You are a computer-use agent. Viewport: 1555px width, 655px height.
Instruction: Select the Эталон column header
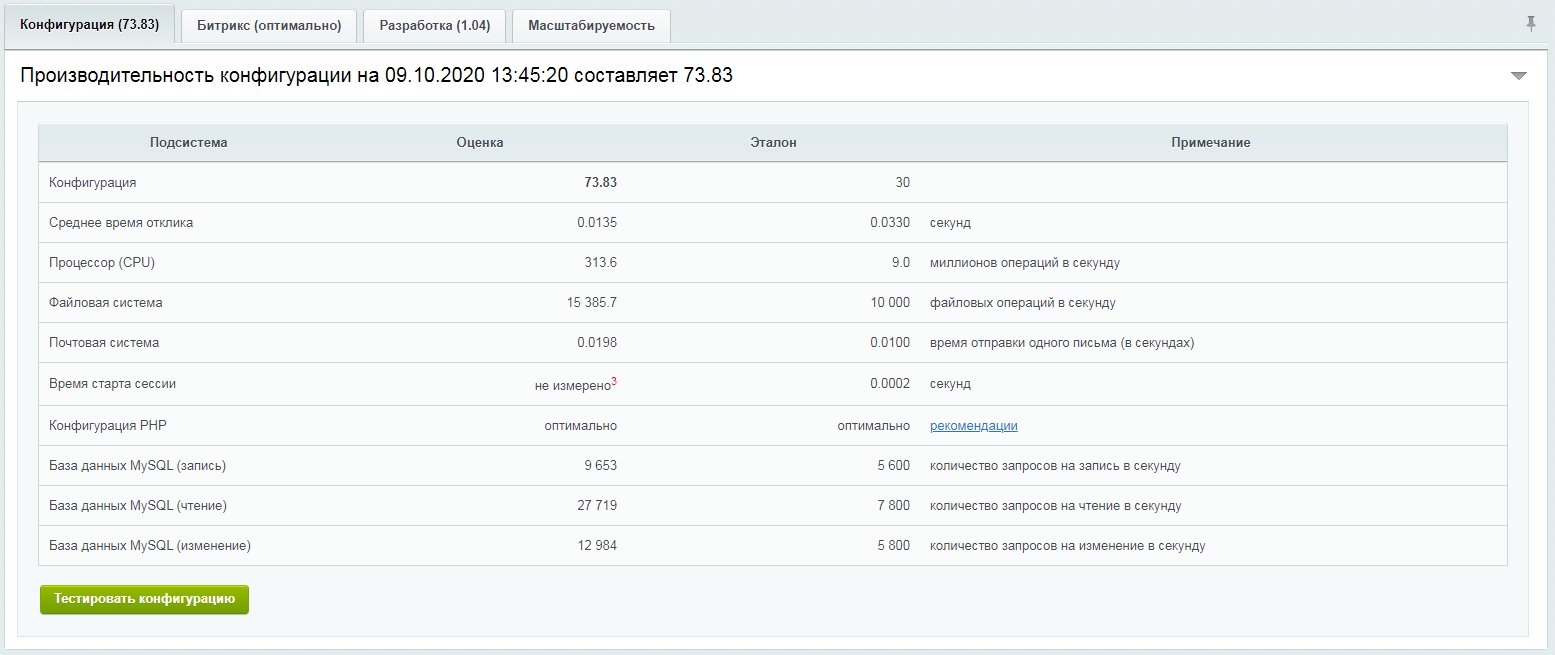tap(774, 142)
